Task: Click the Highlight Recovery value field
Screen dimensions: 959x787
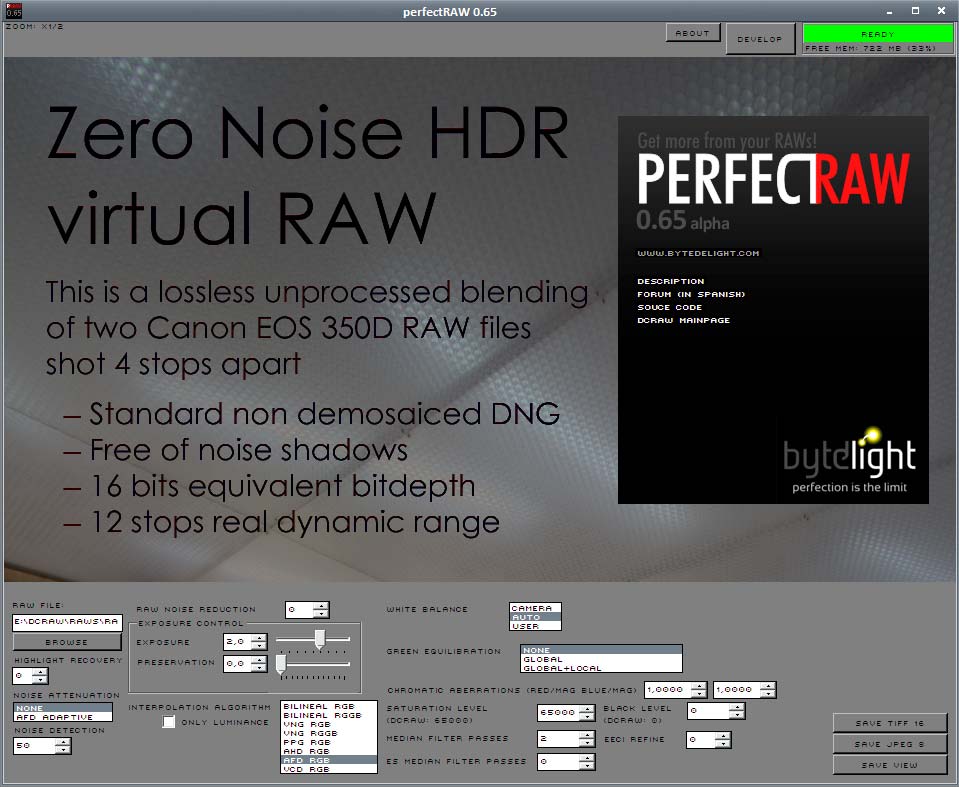Action: 23,676
